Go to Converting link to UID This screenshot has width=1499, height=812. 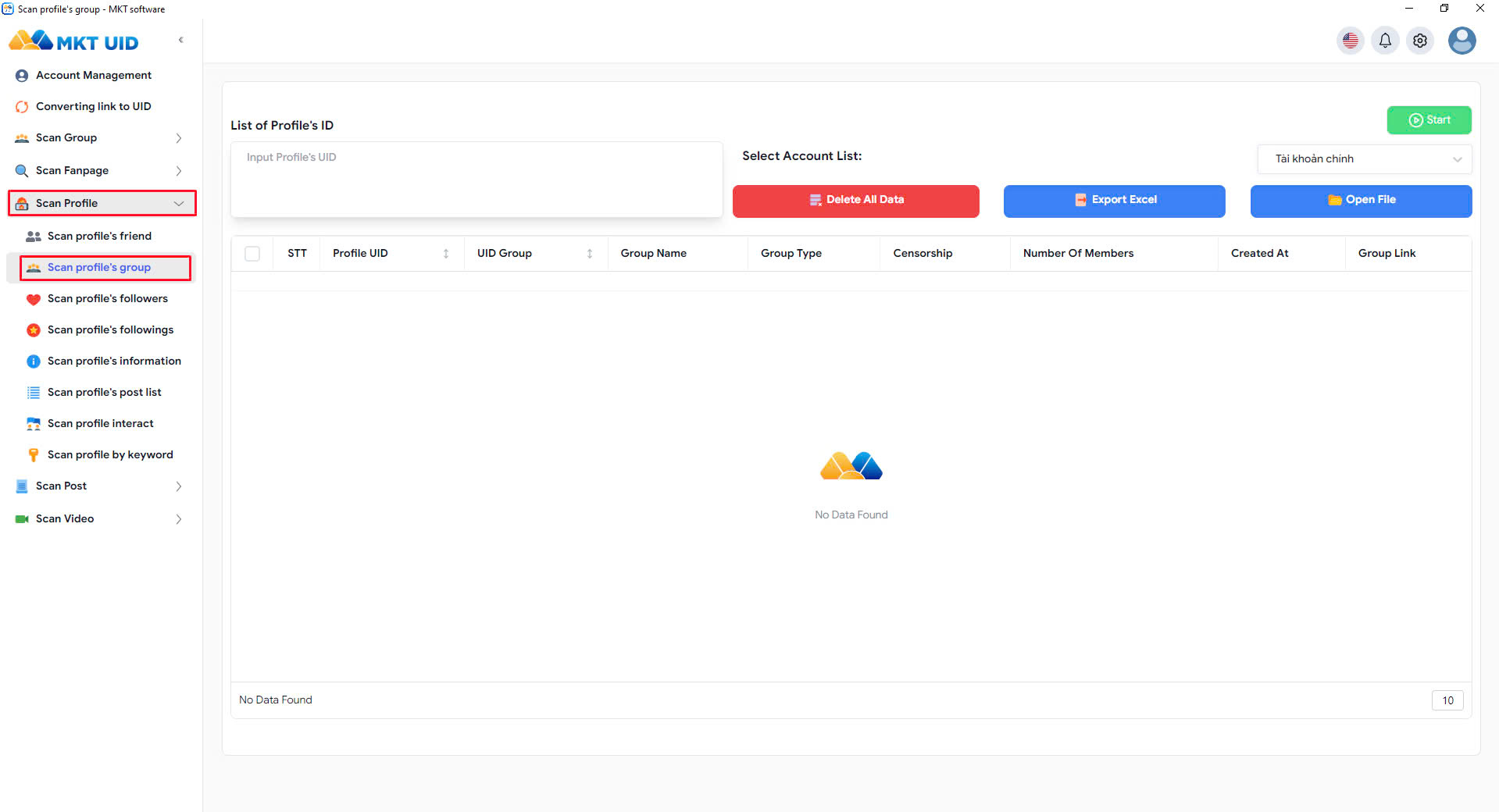pyautogui.click(x=94, y=107)
